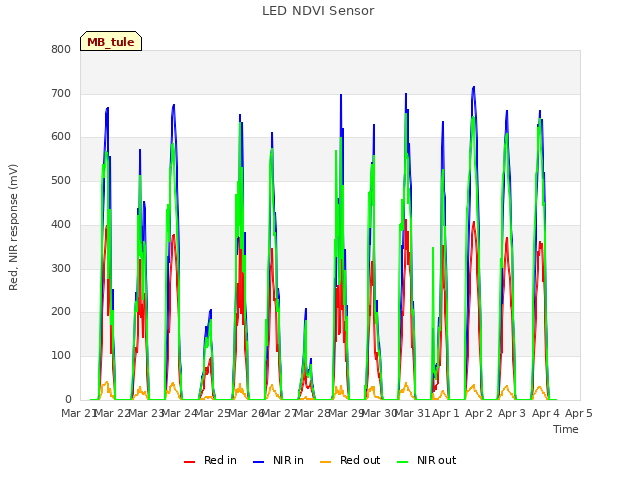
Task: Click the Red, NIR response (mV) axis label
Action: 13,227
